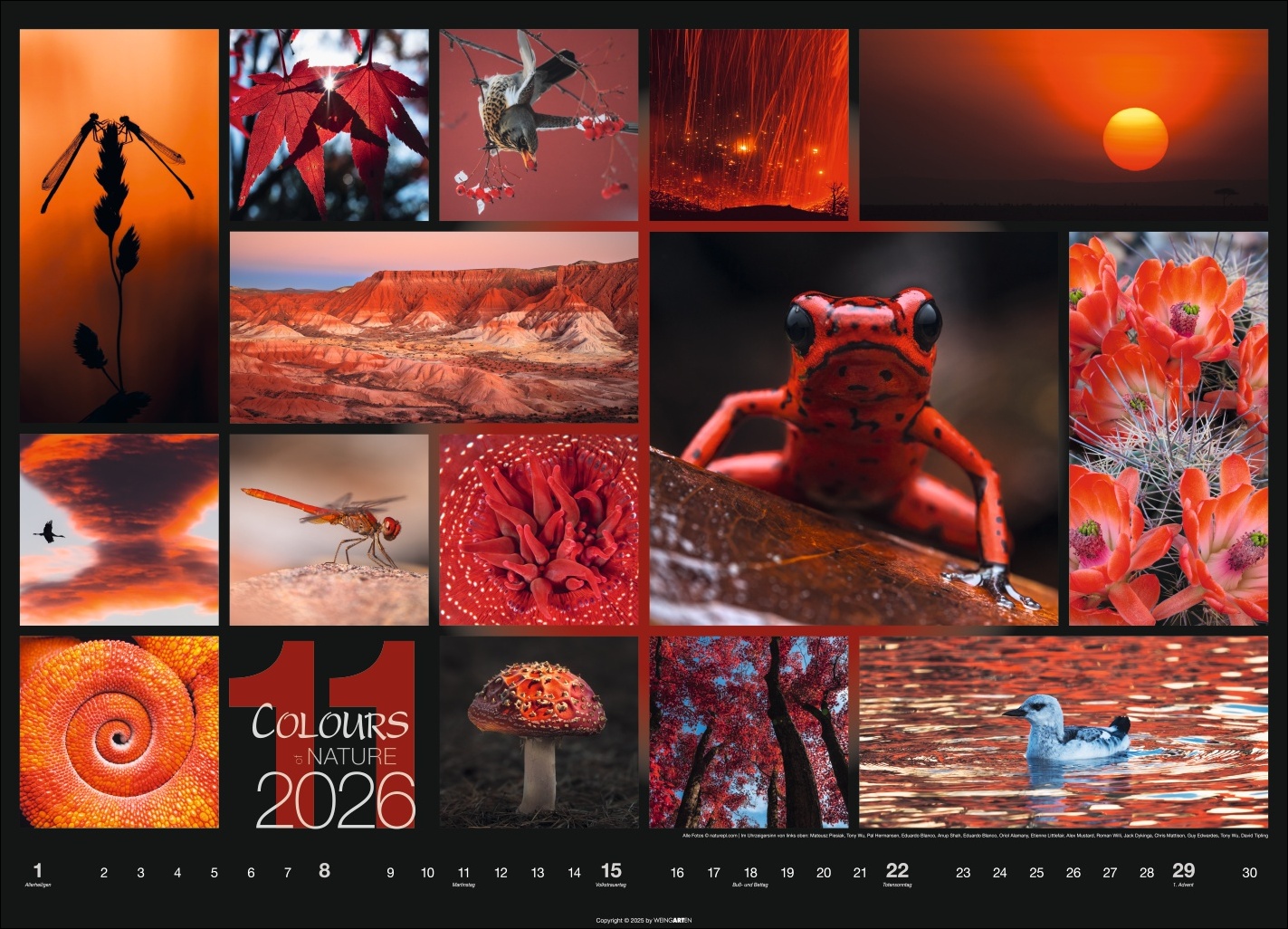Open the orange cactus flowers photo

coord(1169,428)
